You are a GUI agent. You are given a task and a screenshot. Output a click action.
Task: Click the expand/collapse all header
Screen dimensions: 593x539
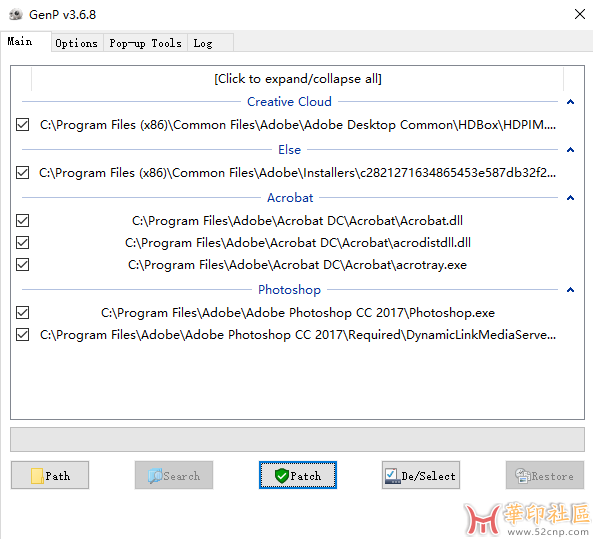click(x=298, y=79)
